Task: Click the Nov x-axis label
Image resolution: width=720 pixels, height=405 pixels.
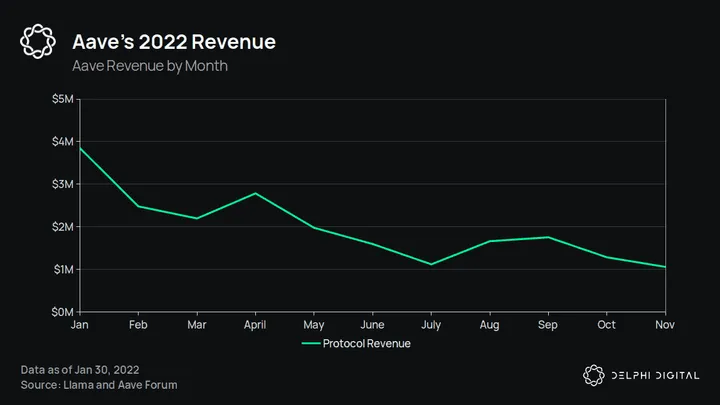Action: (665, 325)
